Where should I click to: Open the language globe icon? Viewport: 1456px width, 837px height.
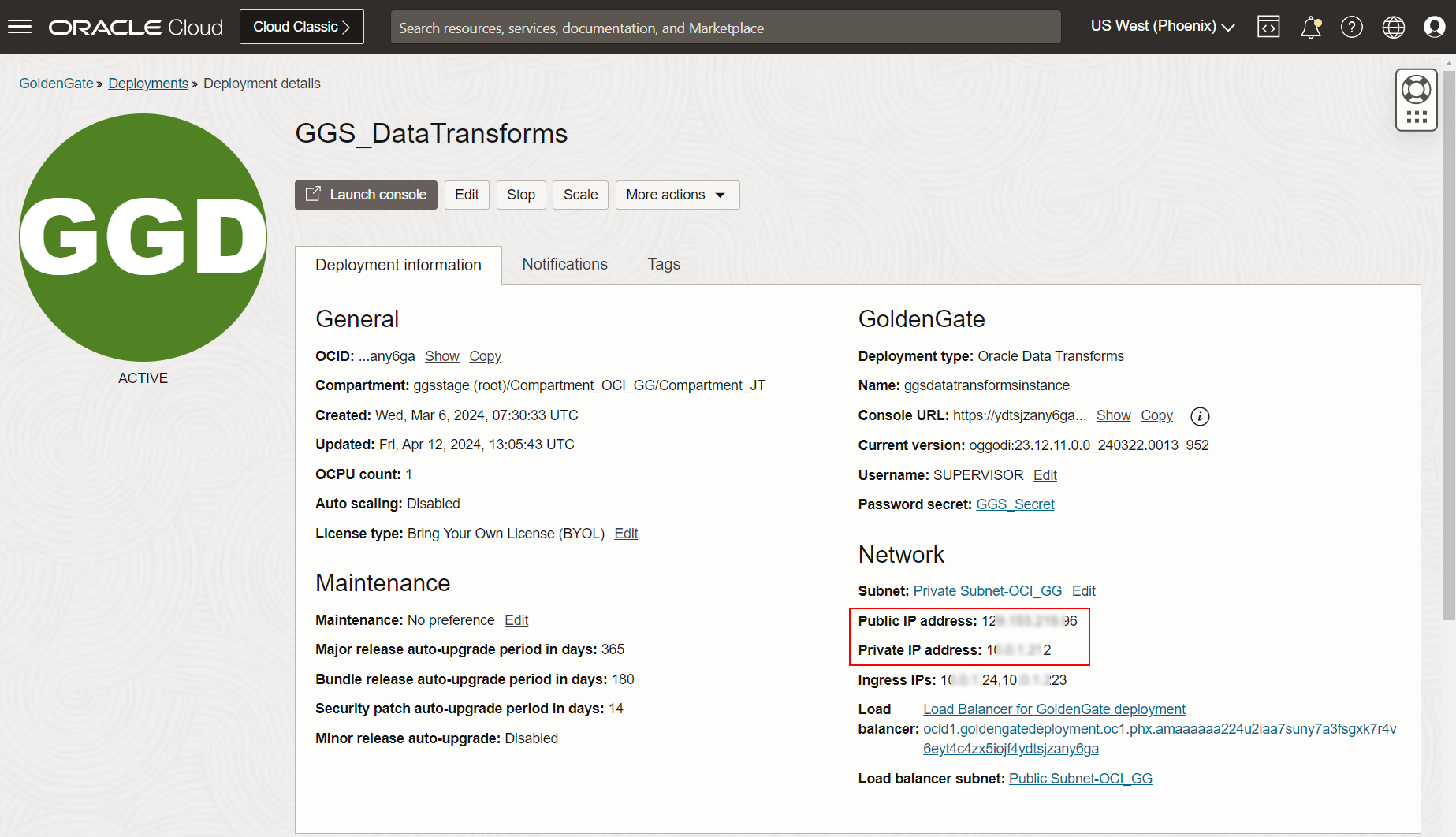(1394, 27)
